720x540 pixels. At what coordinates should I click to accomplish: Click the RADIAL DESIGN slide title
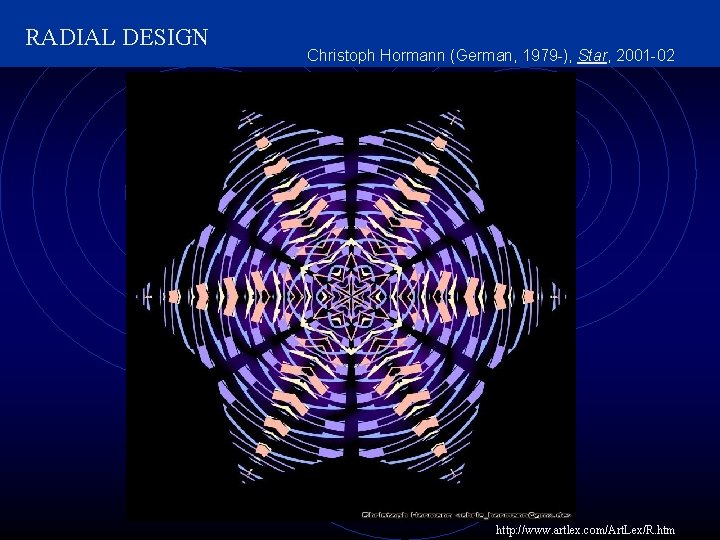pos(117,37)
